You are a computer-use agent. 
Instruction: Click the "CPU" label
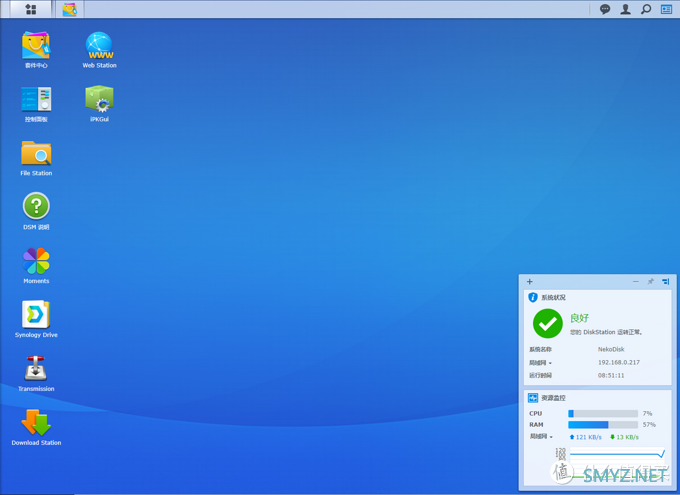coord(536,413)
